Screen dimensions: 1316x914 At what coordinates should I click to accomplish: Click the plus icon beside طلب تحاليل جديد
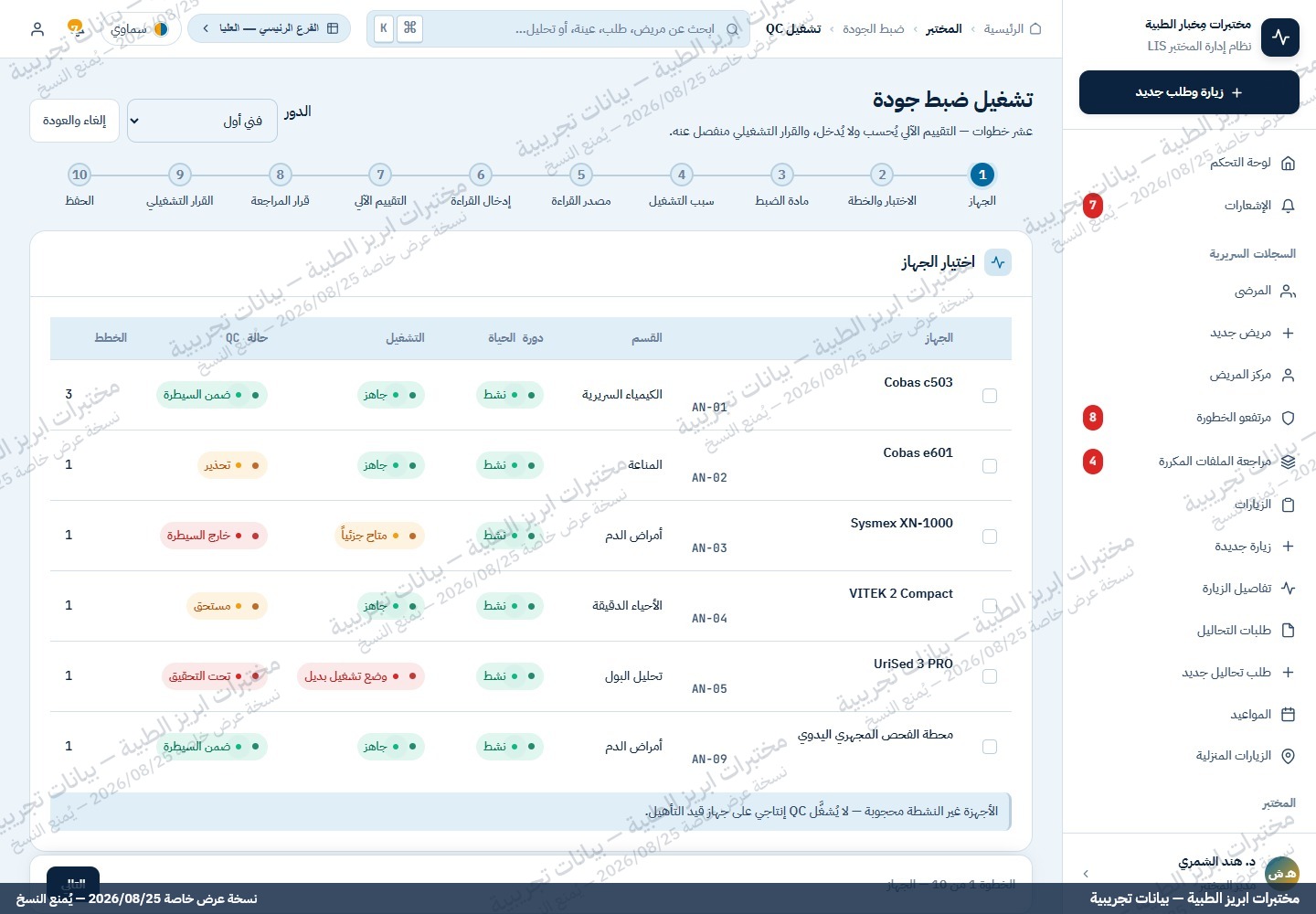(x=1288, y=673)
